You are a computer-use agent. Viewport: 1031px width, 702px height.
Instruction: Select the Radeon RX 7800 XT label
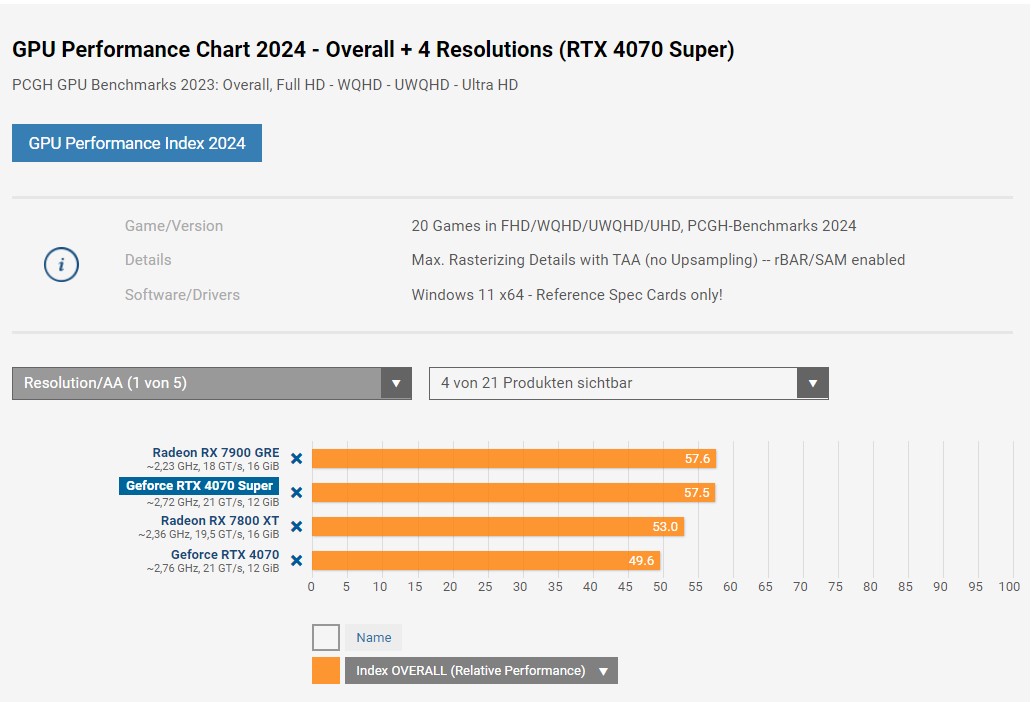click(220, 521)
